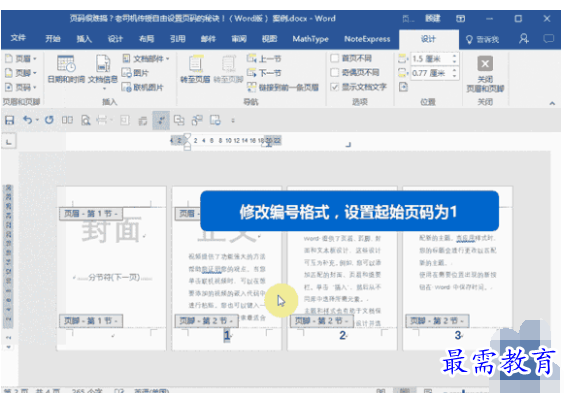Open the MathType tab
This screenshot has width=564, height=393.
coord(310,39)
